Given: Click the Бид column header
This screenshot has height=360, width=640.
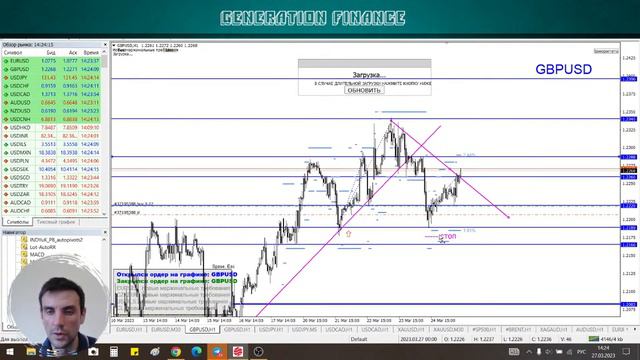Looking at the screenshot, I should click(x=50, y=53).
